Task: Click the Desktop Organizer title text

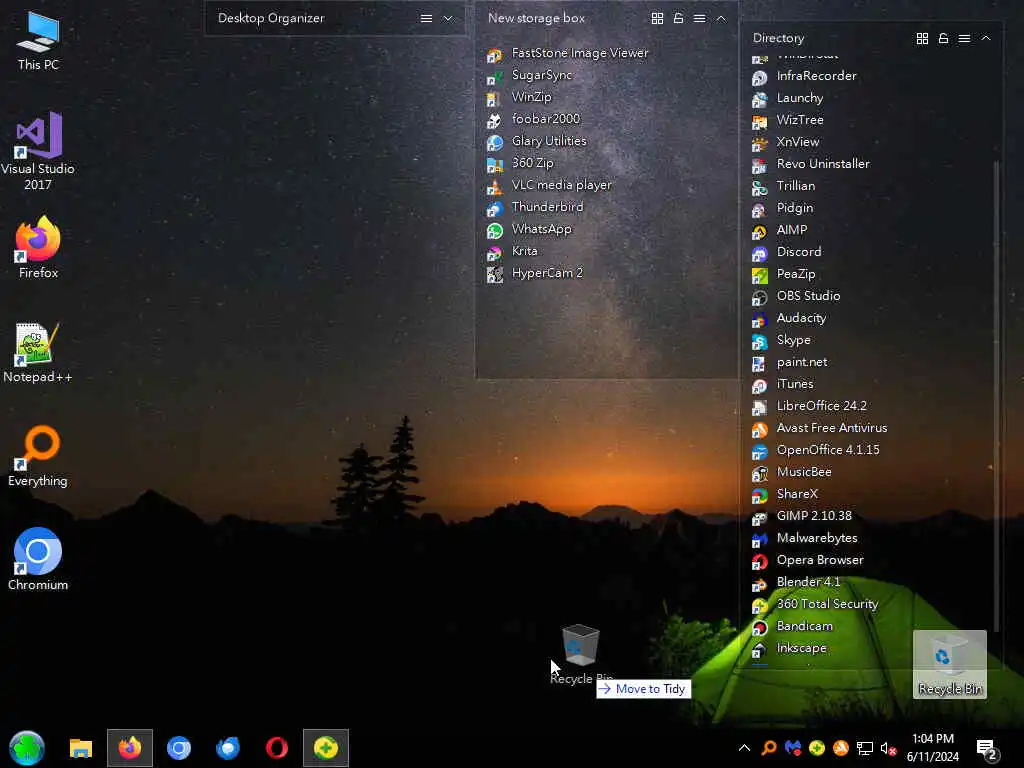Action: pyautogui.click(x=271, y=18)
